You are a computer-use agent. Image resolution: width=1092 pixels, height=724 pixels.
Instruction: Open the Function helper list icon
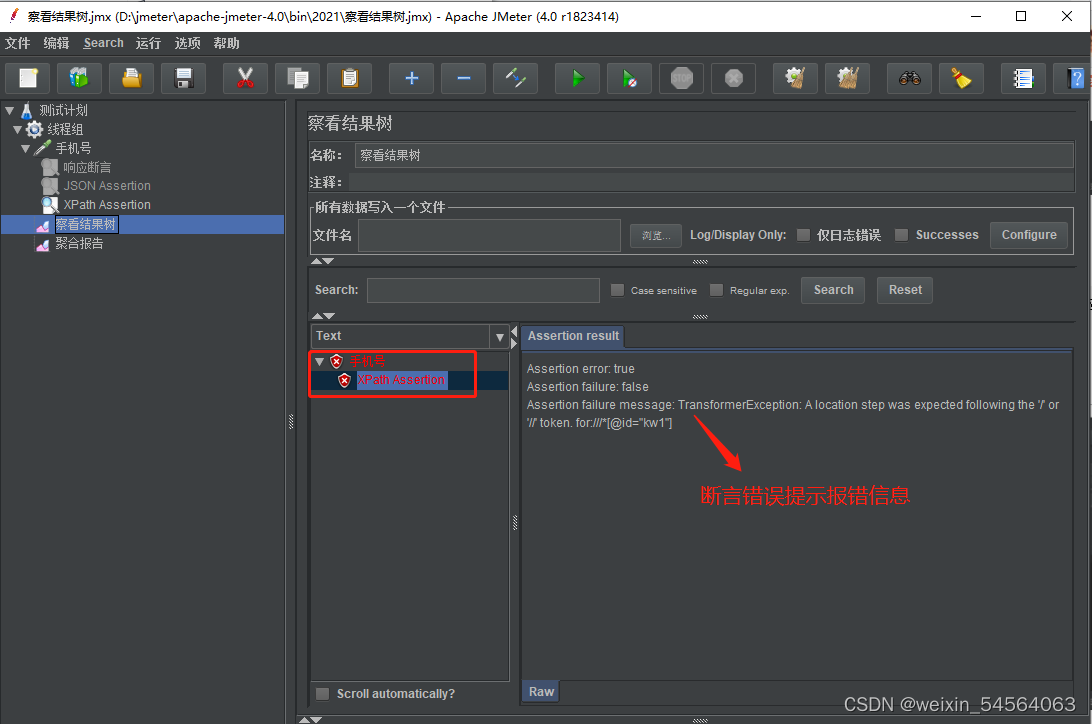pyautogui.click(x=1023, y=78)
